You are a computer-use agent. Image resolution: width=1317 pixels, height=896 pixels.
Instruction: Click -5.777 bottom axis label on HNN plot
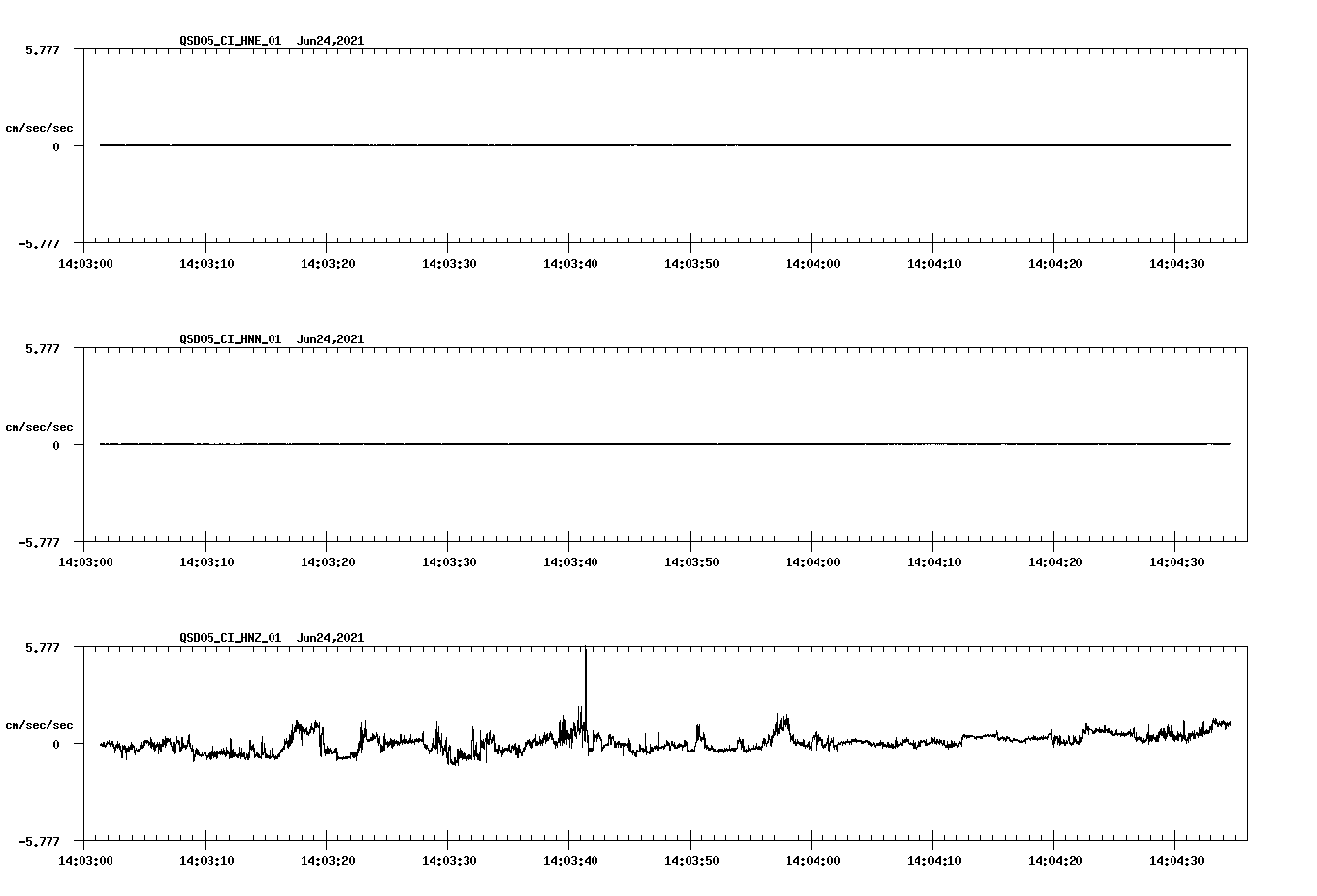pos(39,542)
